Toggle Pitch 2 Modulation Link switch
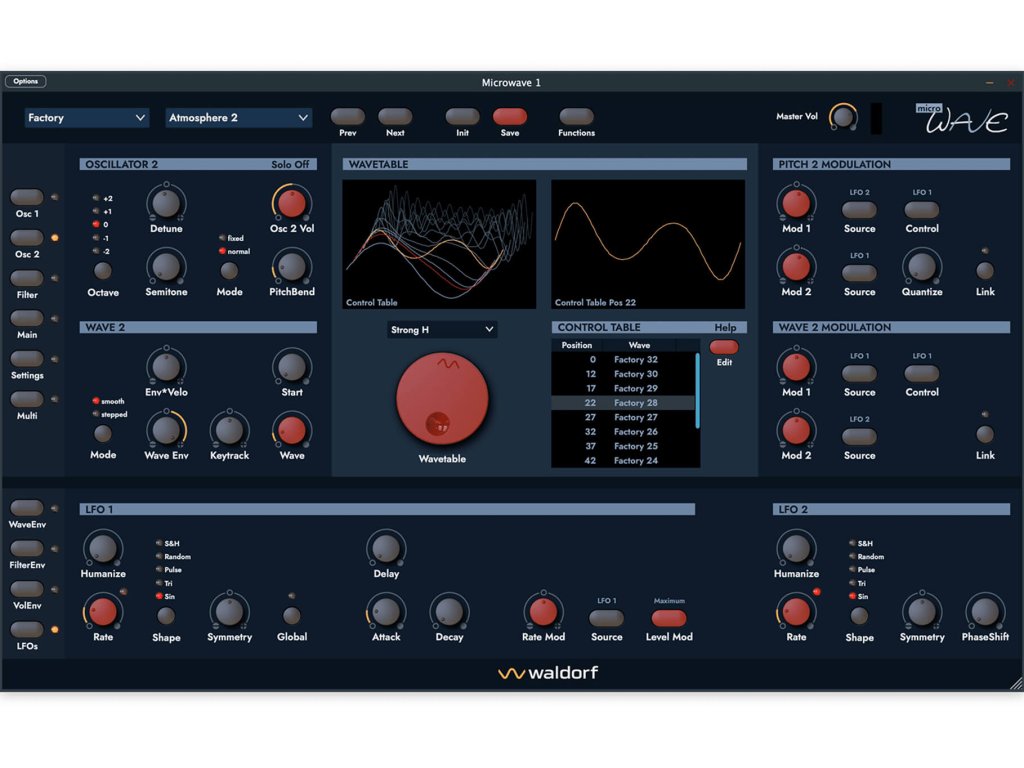 point(985,270)
